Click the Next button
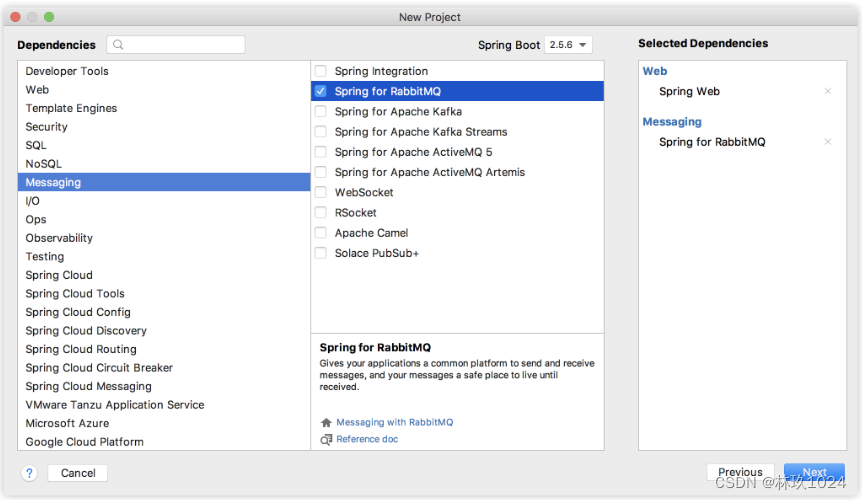The image size is (862, 500). click(814, 472)
